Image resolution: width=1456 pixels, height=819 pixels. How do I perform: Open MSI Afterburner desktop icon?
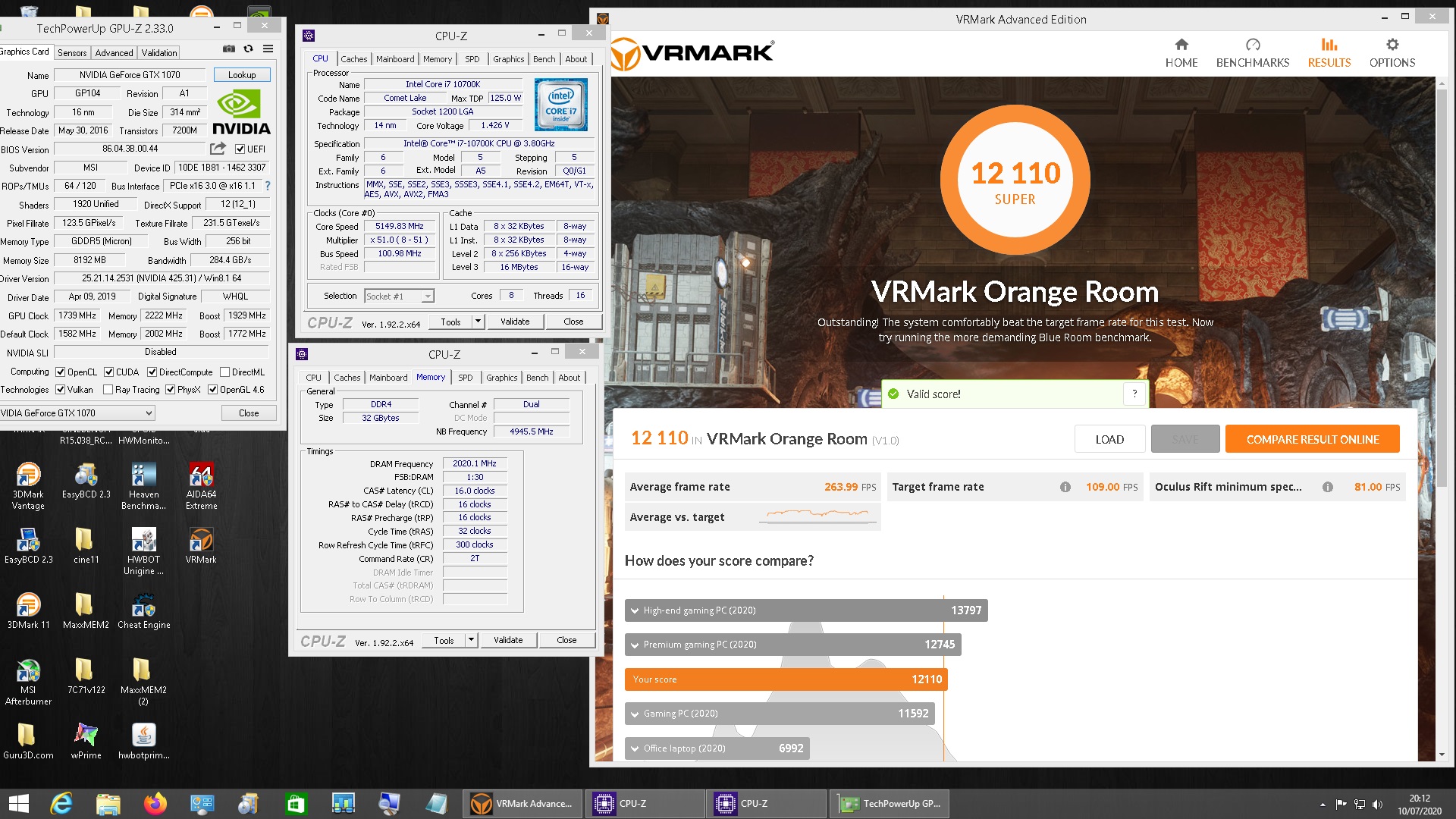click(x=28, y=682)
